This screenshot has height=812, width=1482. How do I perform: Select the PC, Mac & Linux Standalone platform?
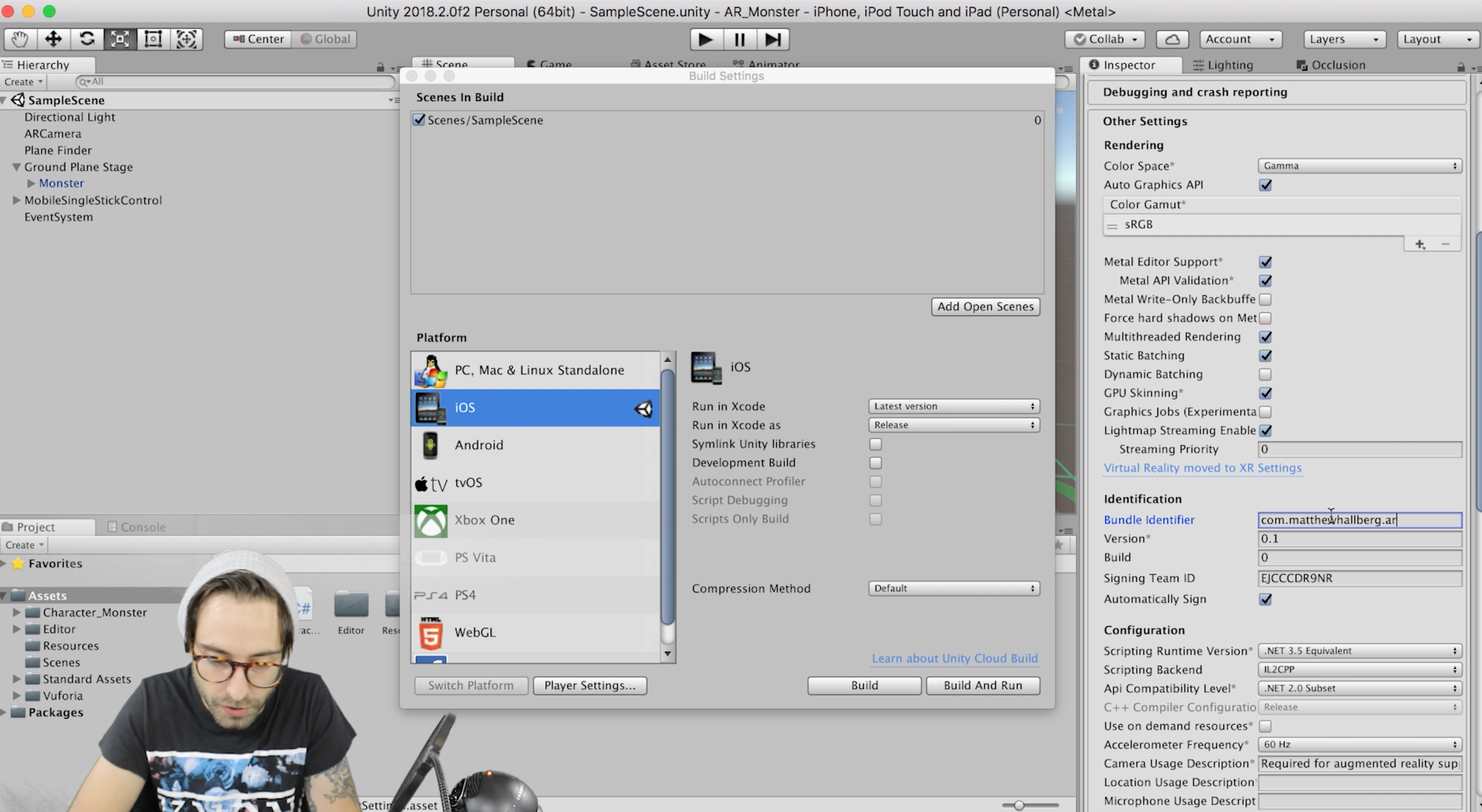[x=536, y=370]
